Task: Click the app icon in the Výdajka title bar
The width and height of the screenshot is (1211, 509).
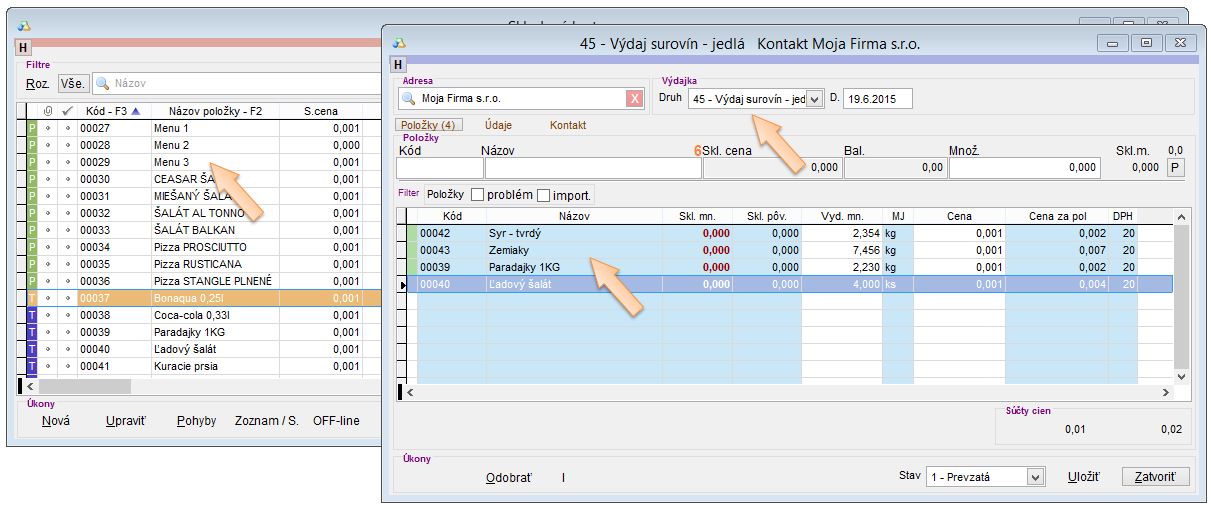Action: (x=398, y=43)
